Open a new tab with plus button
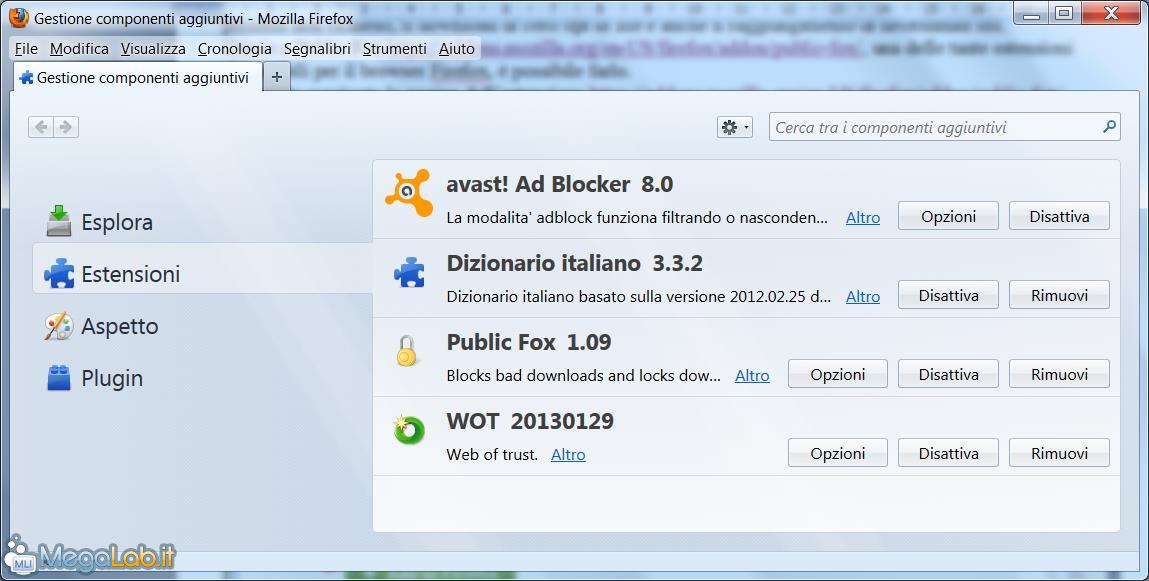 pyautogui.click(x=276, y=77)
